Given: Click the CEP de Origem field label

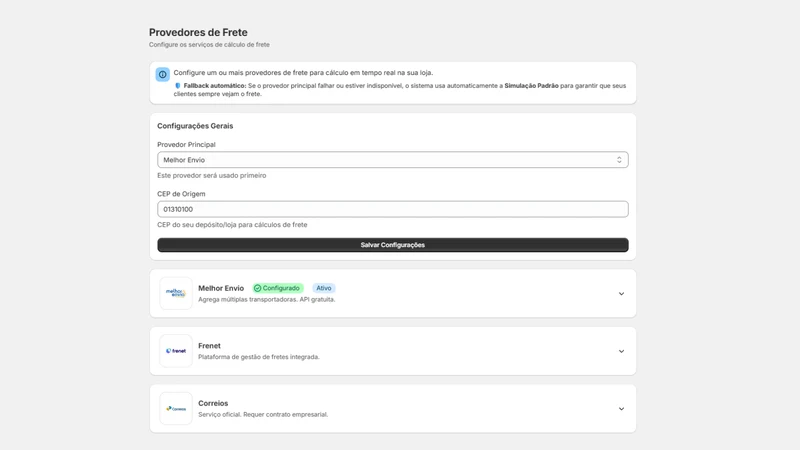Looking at the screenshot, I should click(181, 194).
